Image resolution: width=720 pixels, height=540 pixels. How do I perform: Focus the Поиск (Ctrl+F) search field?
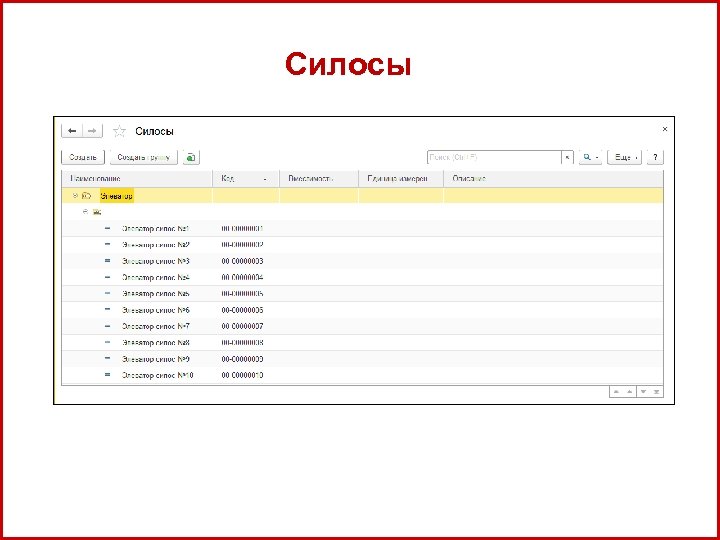495,158
